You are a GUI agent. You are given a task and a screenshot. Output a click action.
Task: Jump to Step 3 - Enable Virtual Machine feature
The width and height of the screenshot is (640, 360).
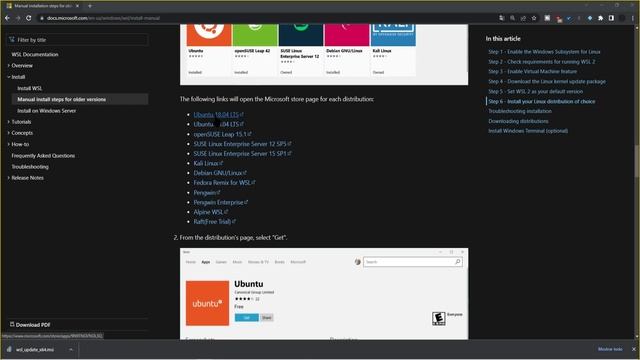533,71
